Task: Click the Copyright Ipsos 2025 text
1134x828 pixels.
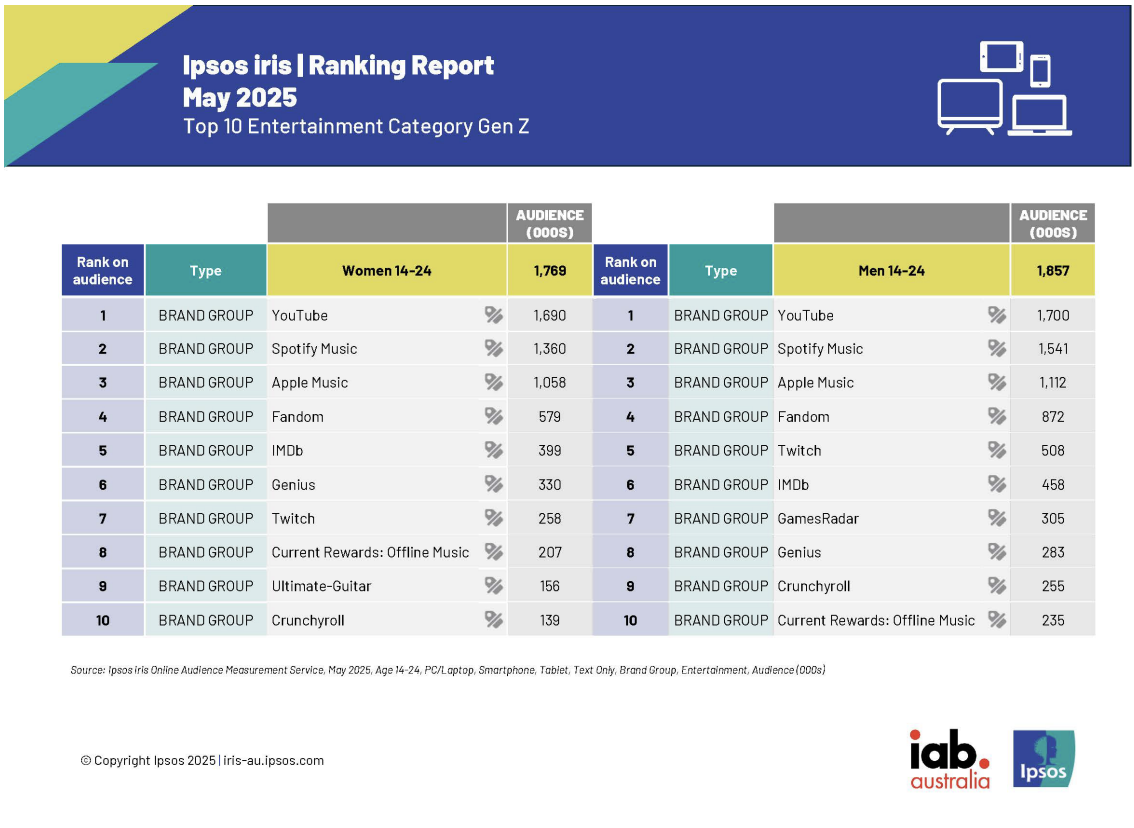Action: pos(148,760)
